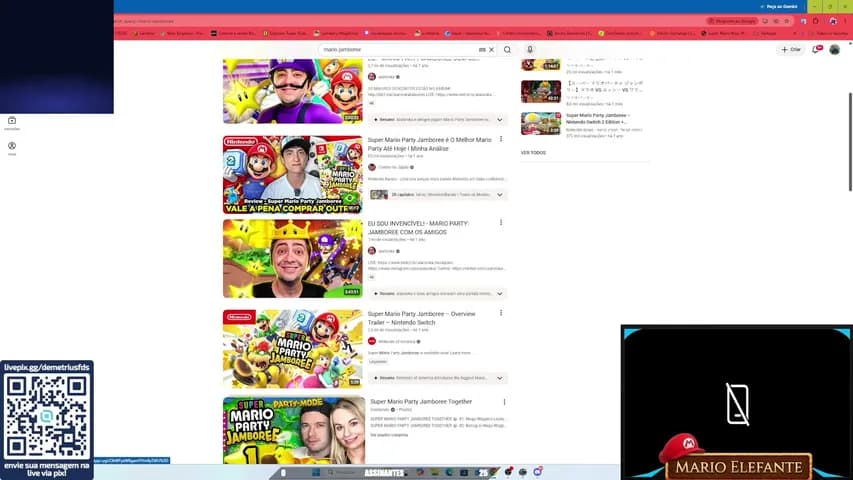Bookmark this page with the star icon
Image resolution: width=853 pixels, height=480 pixels.
[787, 21]
